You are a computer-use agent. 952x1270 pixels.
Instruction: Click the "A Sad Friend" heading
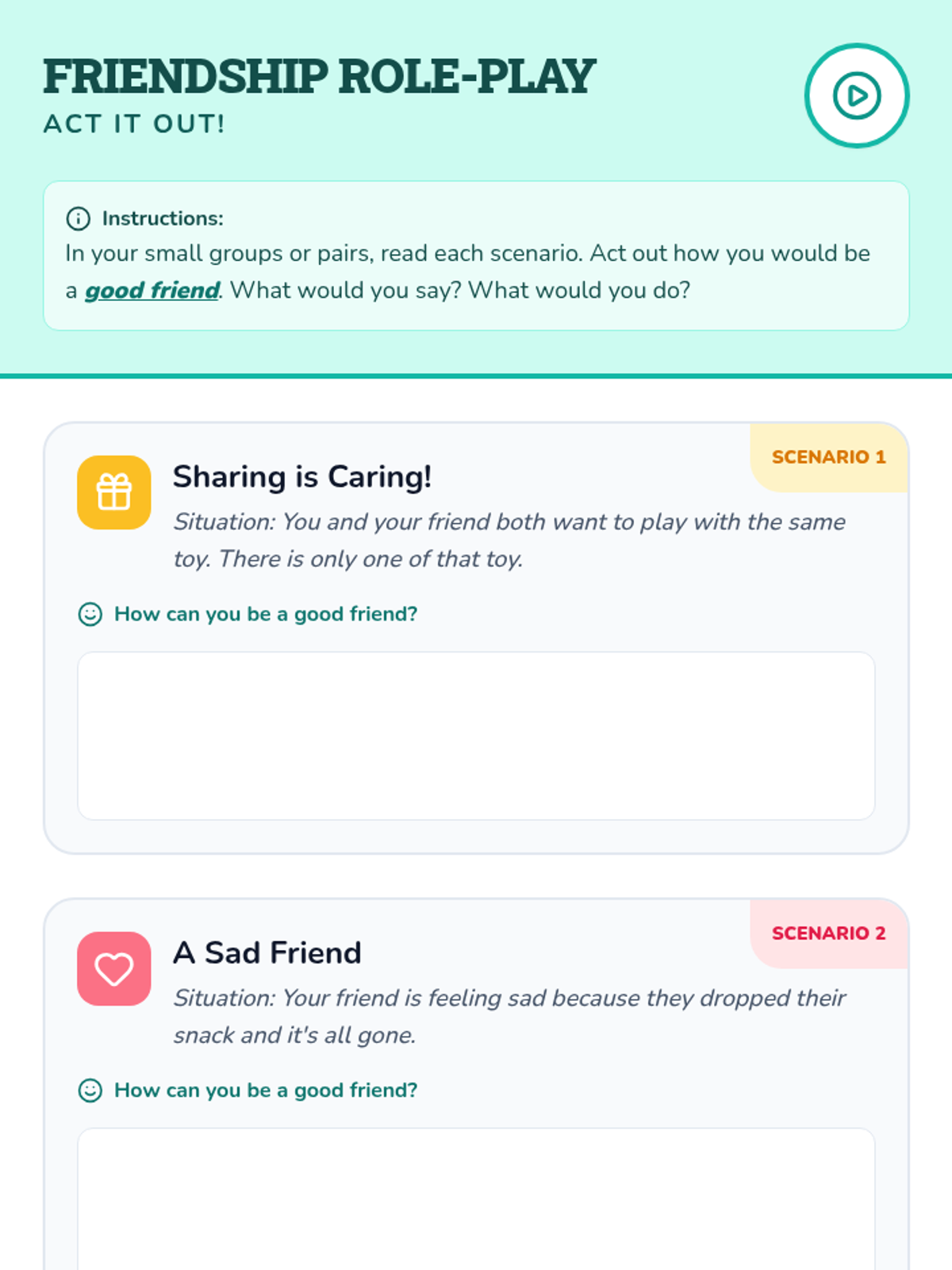click(267, 952)
